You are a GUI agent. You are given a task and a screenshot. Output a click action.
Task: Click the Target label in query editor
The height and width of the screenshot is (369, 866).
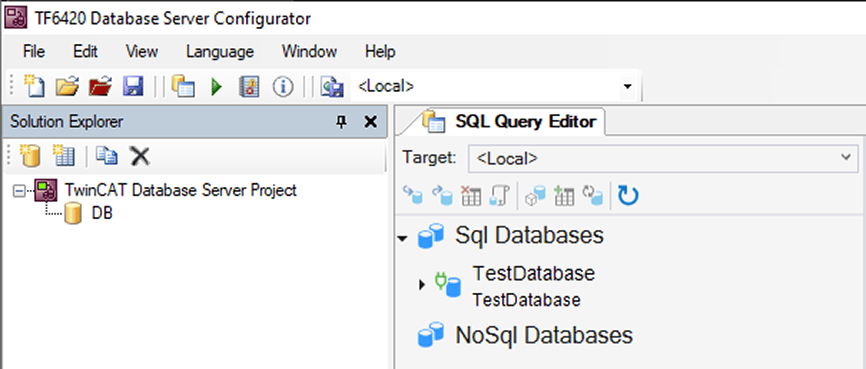(429, 157)
